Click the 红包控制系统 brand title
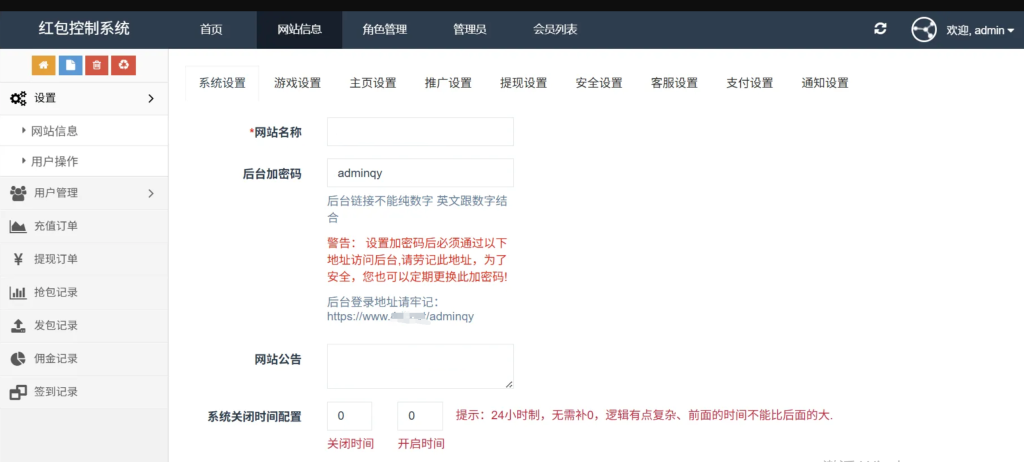The image size is (1024, 462). coord(84,29)
